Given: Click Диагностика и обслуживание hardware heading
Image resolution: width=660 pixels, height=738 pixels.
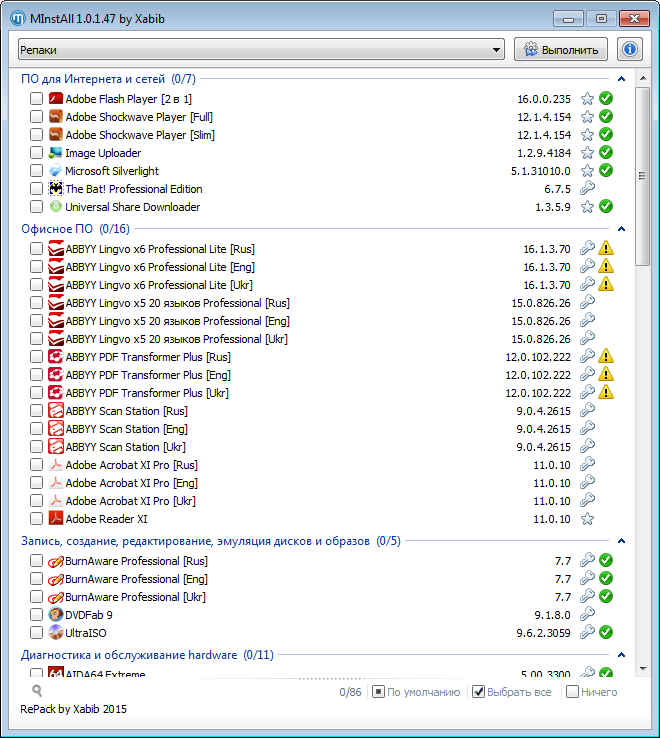Looking at the screenshot, I should click(147, 655).
